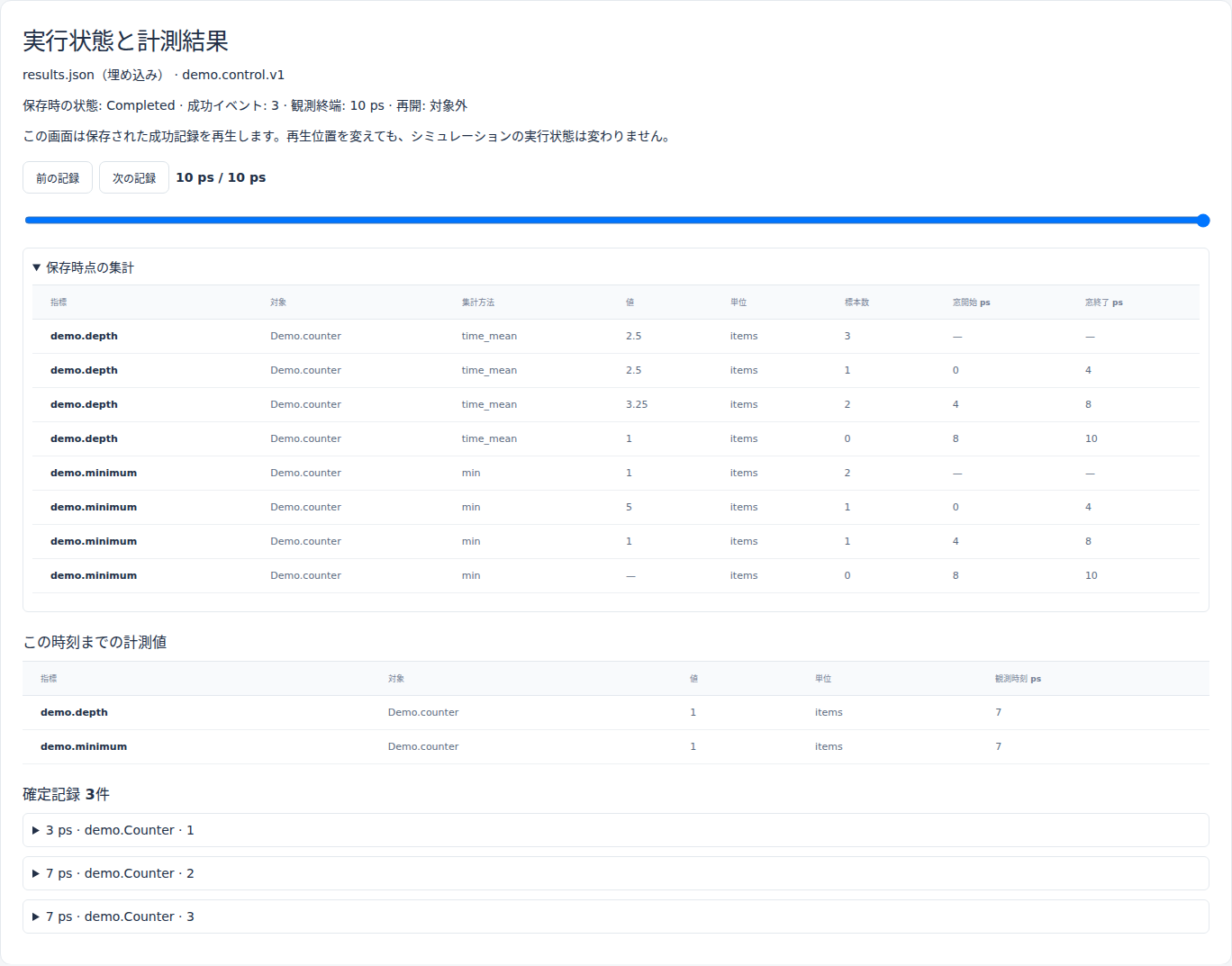1232x966 pixels.
Task: Click demo.depth in the row with 標本数 3
Action: click(84, 336)
